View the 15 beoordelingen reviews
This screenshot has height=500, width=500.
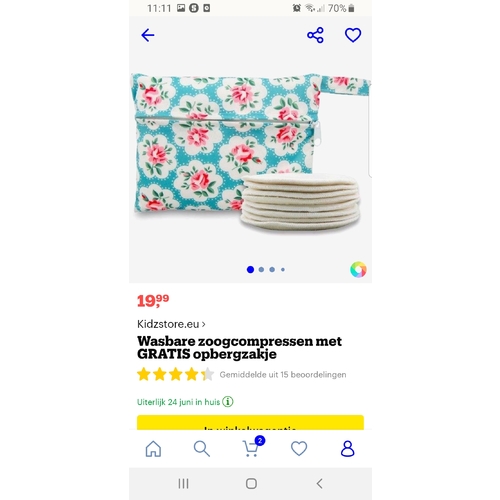pos(283,375)
